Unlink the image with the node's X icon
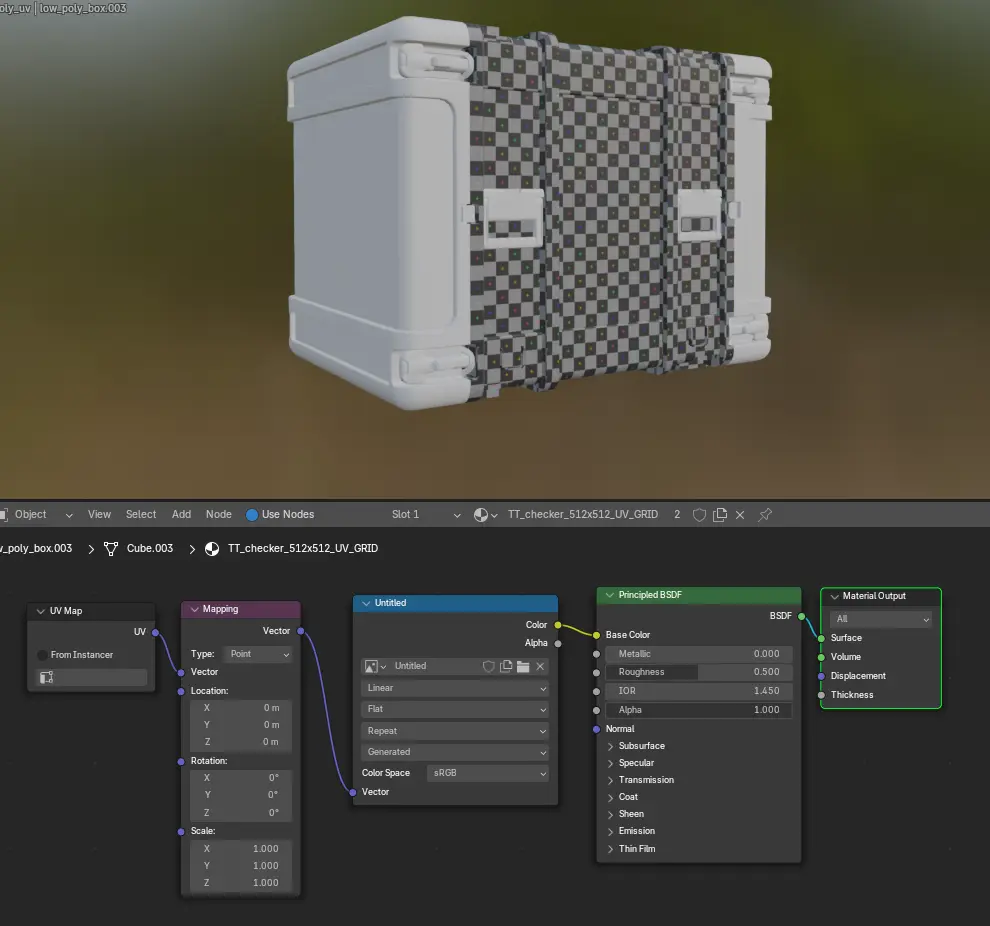The height and width of the screenshot is (926, 990). tap(540, 666)
